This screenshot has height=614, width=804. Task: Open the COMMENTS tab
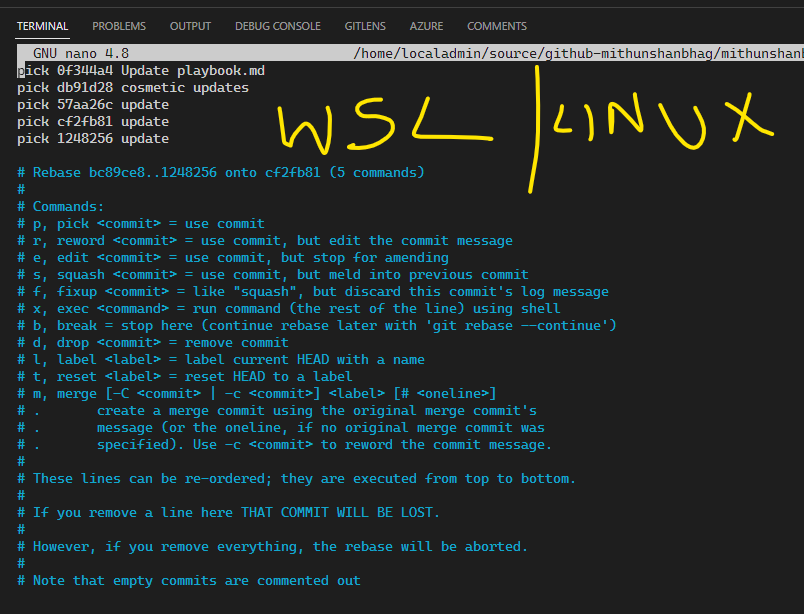500,26
